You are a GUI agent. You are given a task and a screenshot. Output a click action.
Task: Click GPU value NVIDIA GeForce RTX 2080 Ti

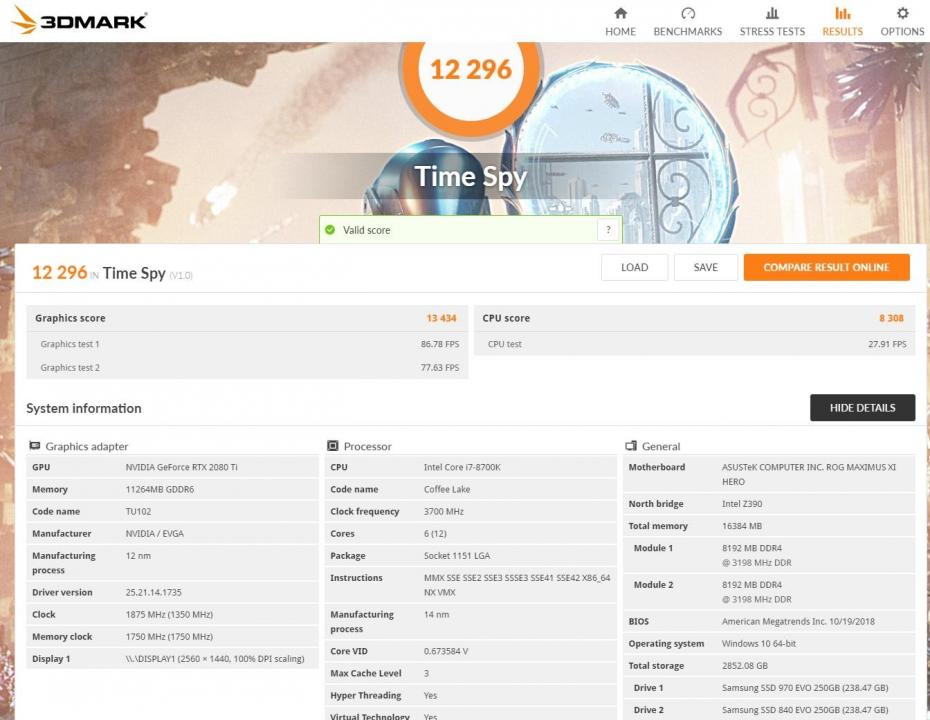[x=181, y=467]
